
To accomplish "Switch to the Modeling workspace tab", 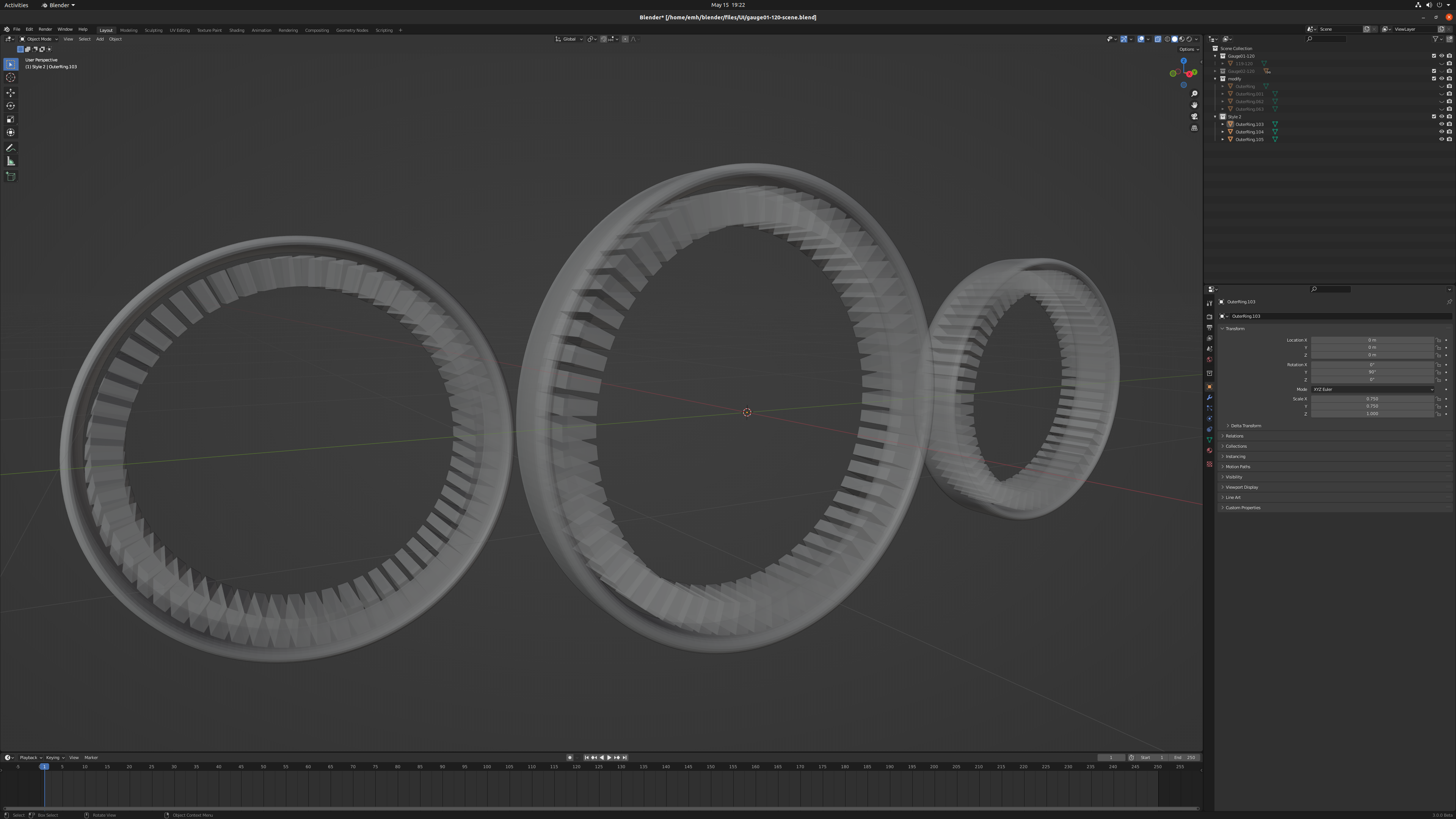I will pos(128,30).
